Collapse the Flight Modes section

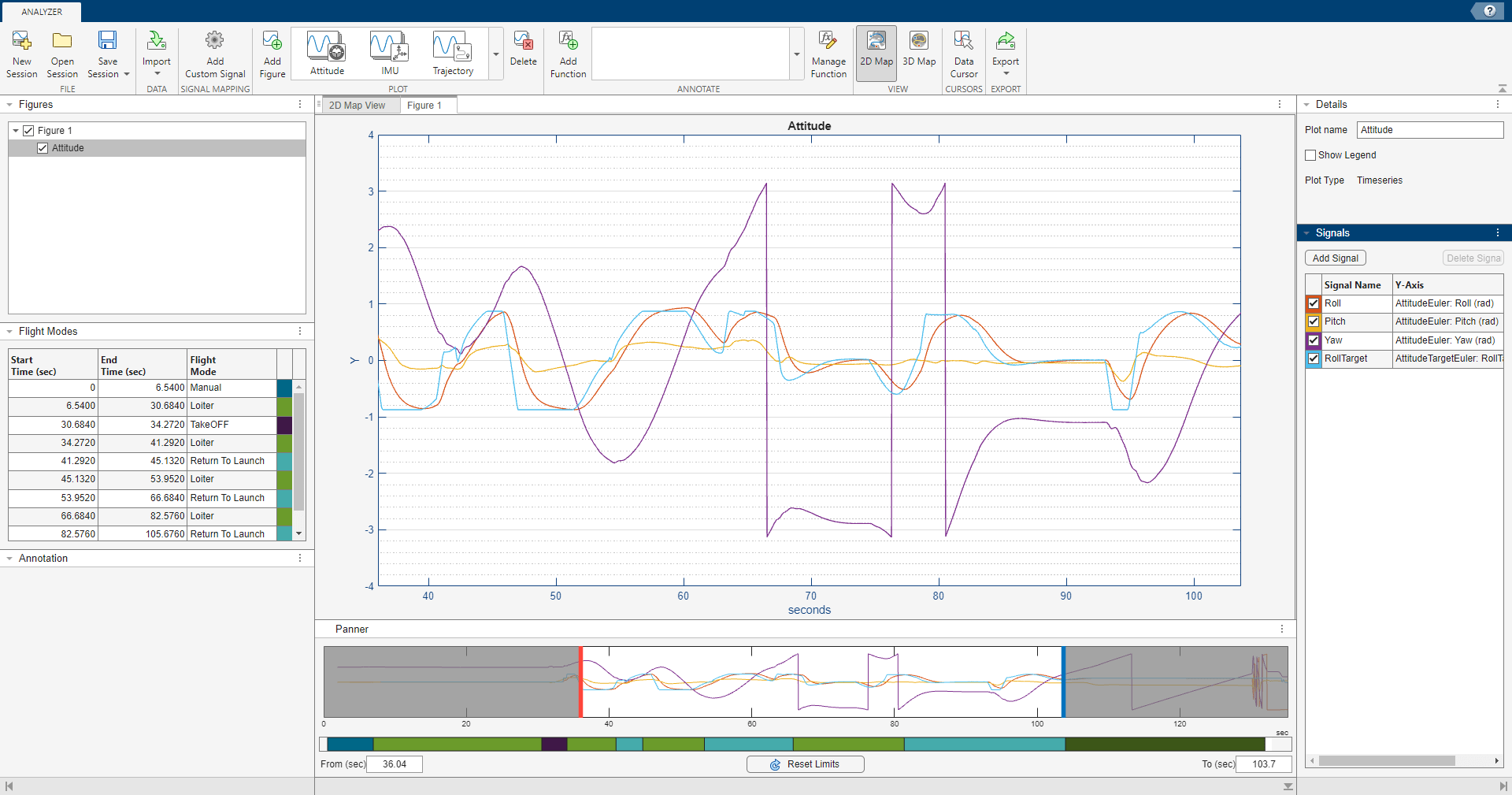[x=8, y=331]
